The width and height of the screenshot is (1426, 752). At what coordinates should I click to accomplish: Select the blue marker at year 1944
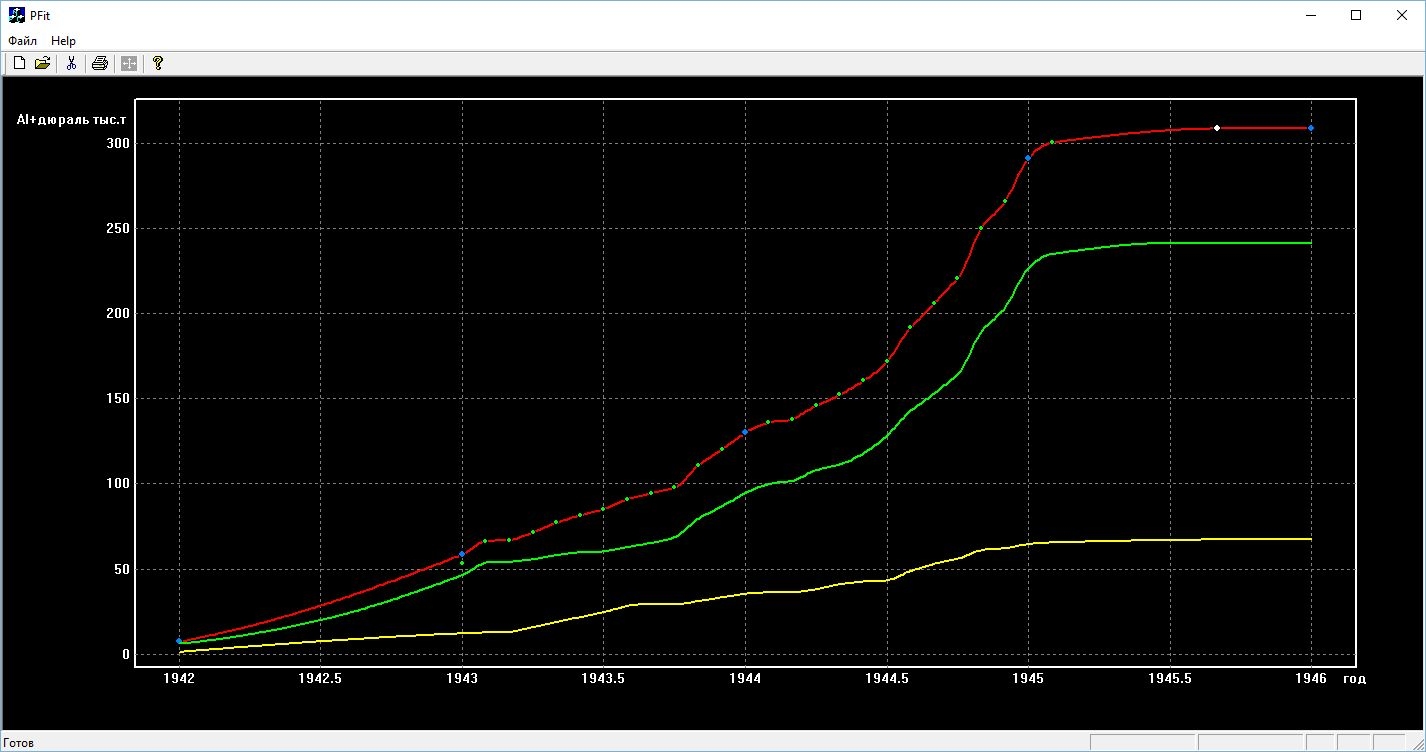pyautogui.click(x=745, y=432)
